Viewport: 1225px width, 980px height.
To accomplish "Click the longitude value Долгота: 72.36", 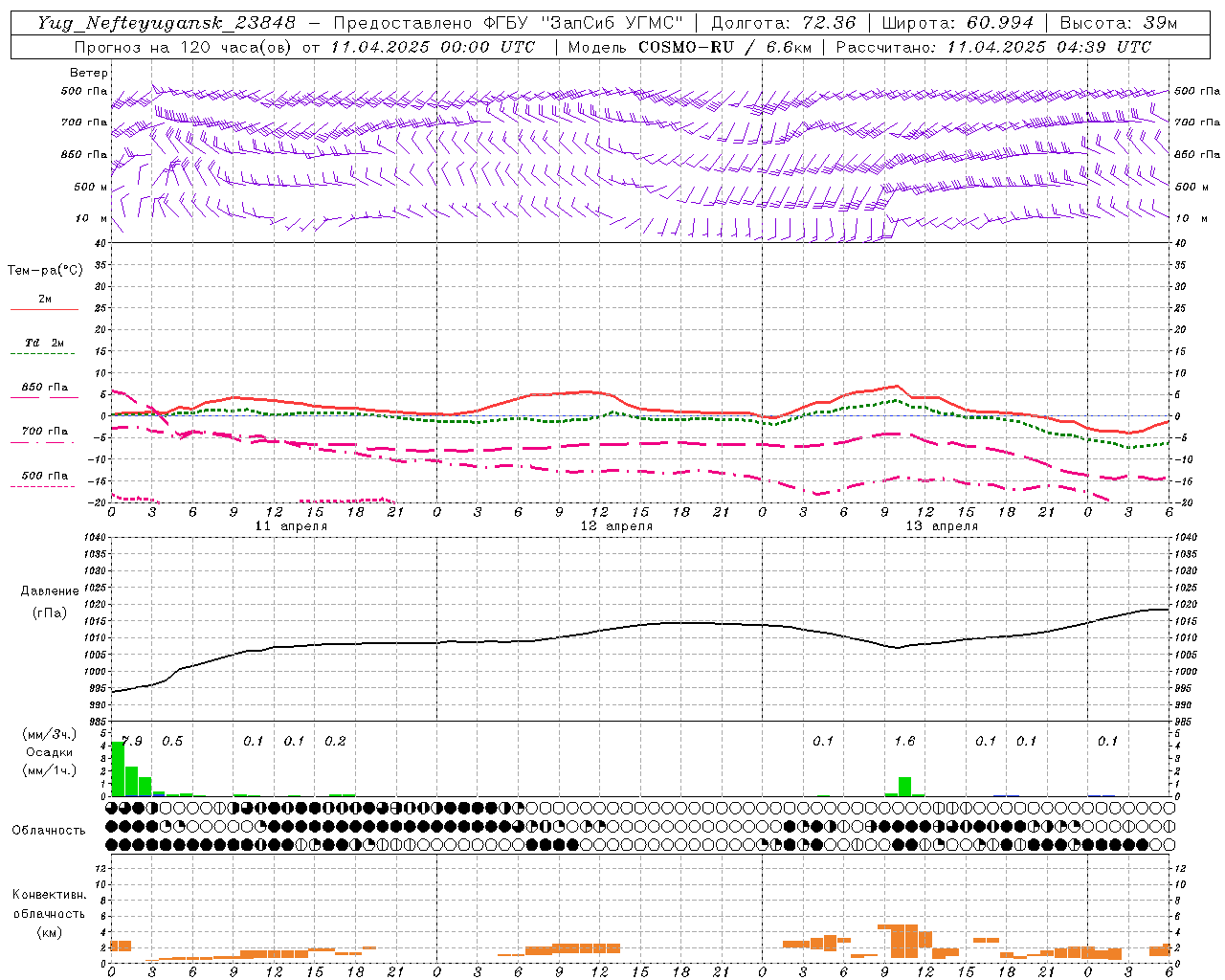I will coord(783,23).
